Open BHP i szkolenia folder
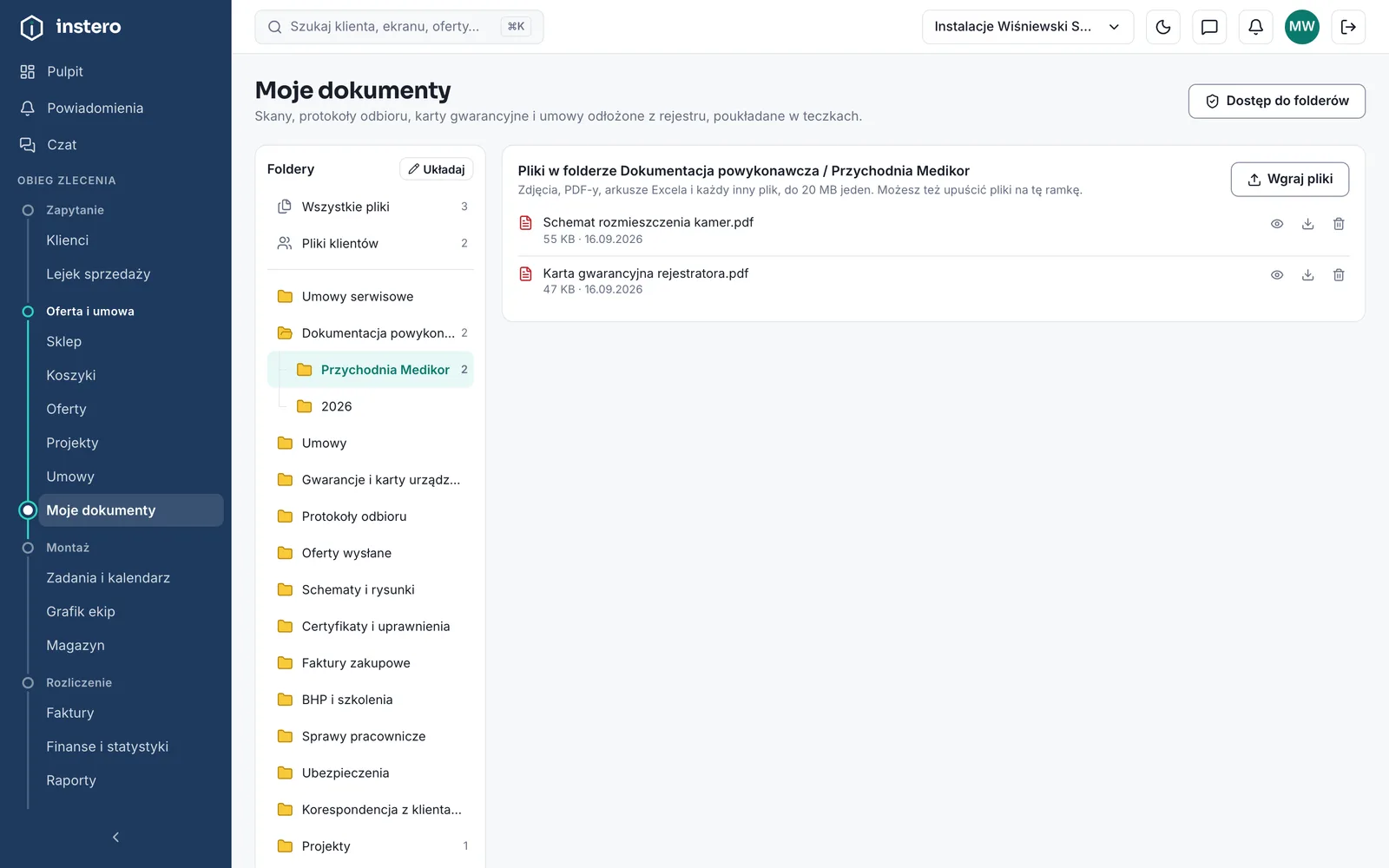The width and height of the screenshot is (1389, 868). [371, 700]
